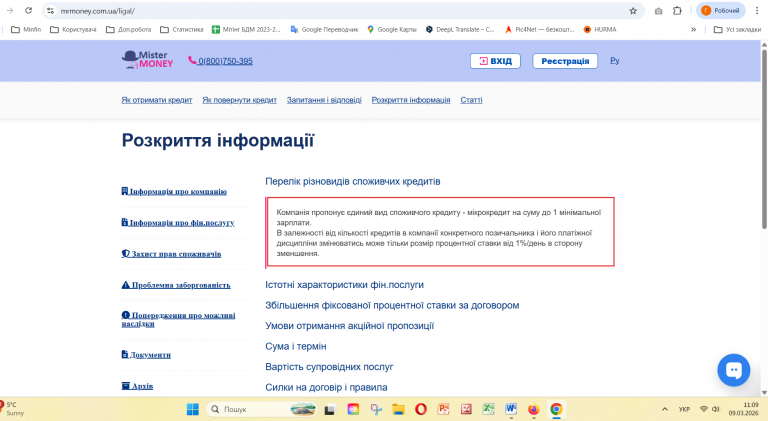Viewport: 768px width, 421px height.
Task: Open the Доп.робота bookmark folder
Action: [x=128, y=29]
